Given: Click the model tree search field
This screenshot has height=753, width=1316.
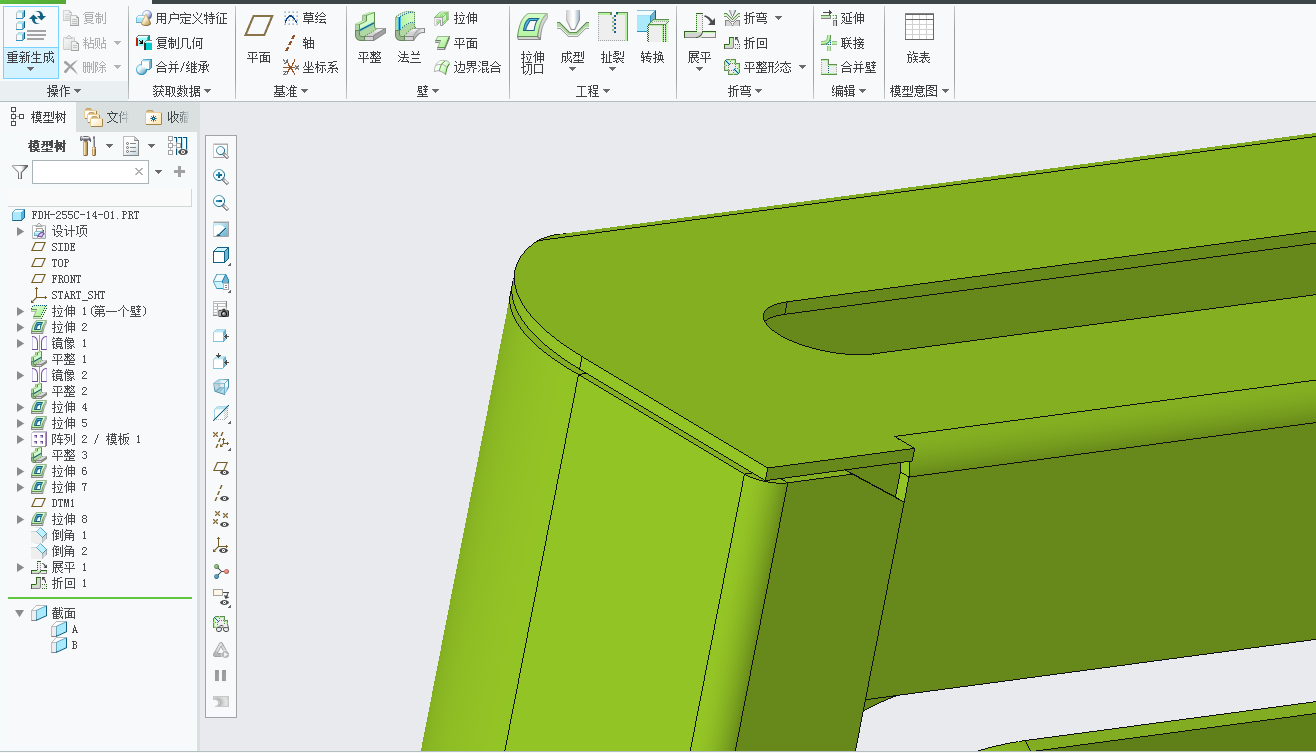Looking at the screenshot, I should coord(84,172).
